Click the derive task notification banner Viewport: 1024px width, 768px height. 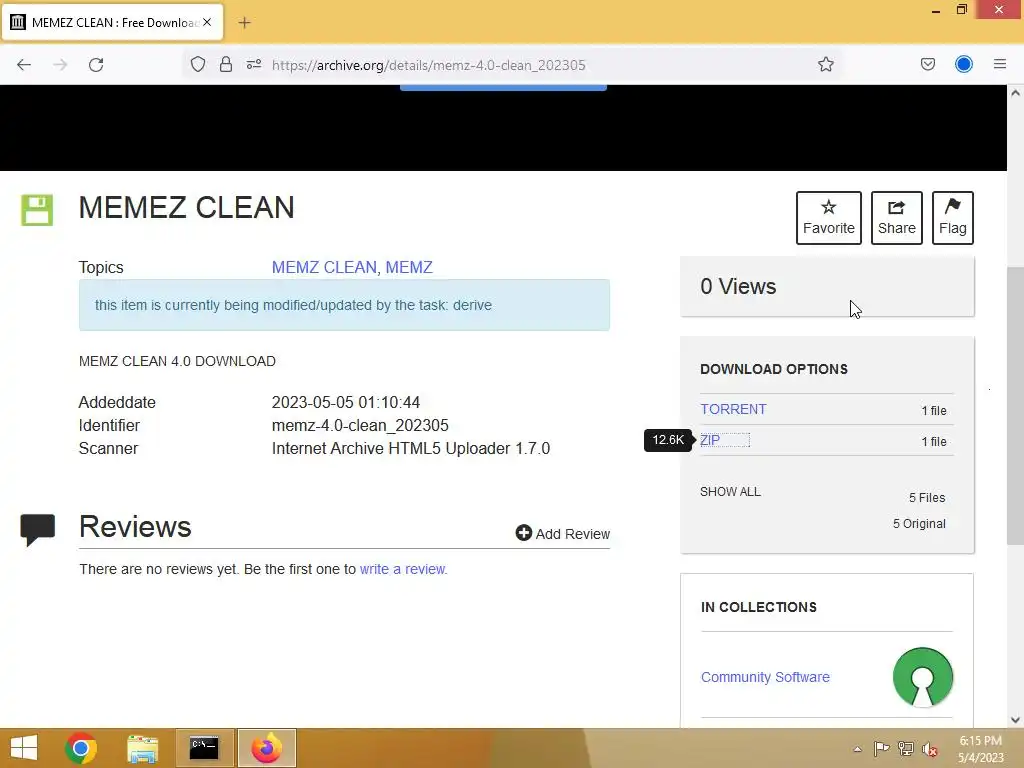(x=344, y=305)
